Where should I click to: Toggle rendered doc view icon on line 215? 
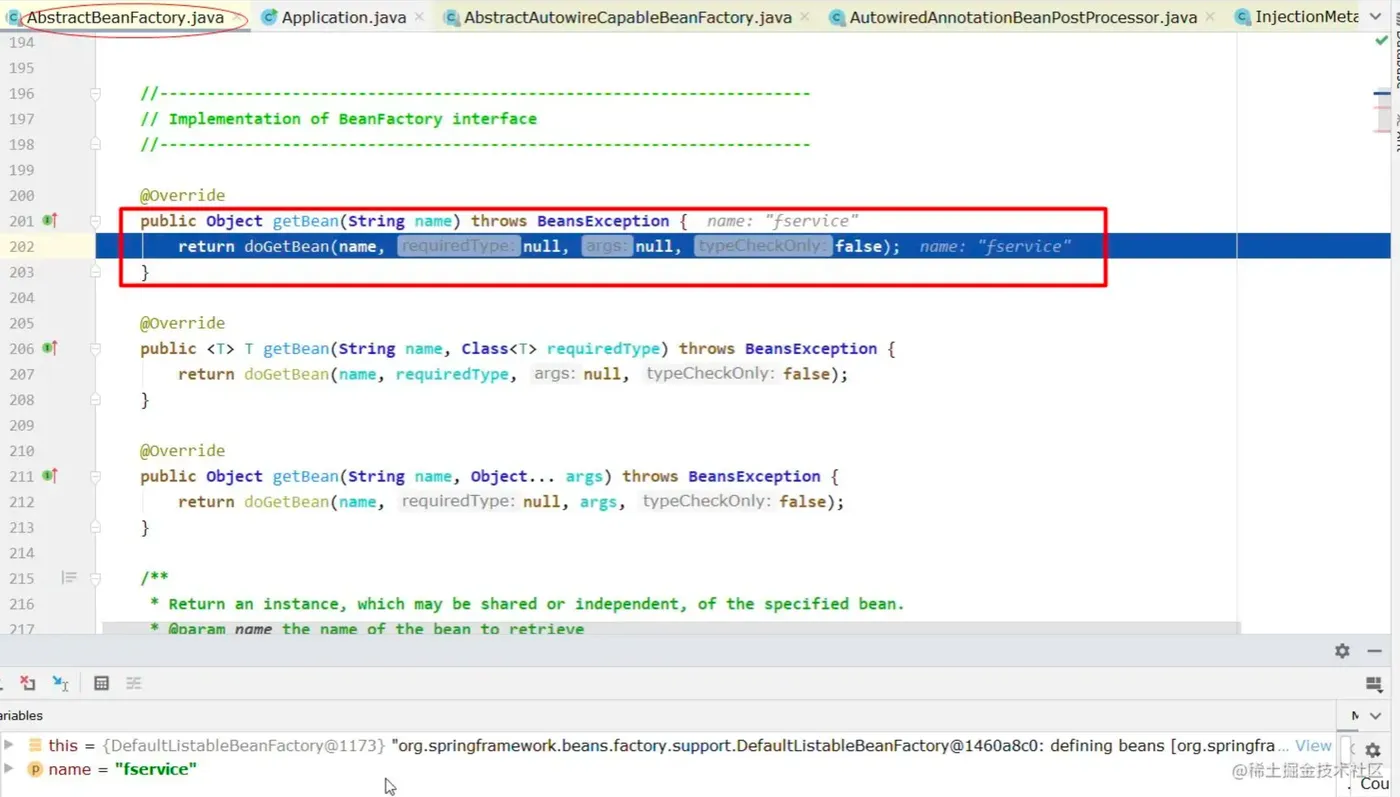[69, 577]
